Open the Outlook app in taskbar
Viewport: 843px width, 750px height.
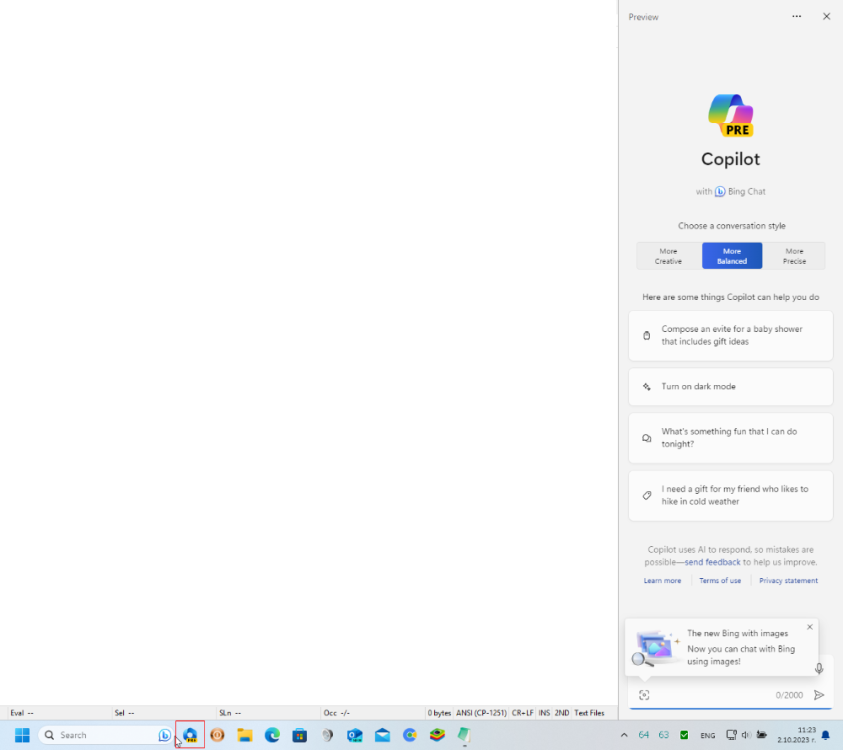(x=355, y=734)
